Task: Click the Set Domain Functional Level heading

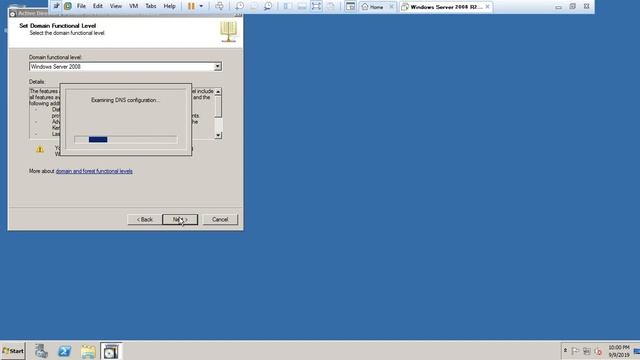Action: pyautogui.click(x=58, y=26)
